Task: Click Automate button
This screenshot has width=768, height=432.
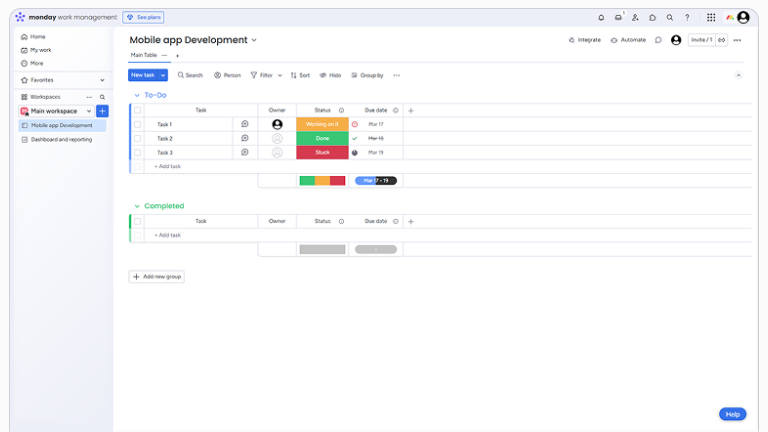Action: click(x=628, y=40)
